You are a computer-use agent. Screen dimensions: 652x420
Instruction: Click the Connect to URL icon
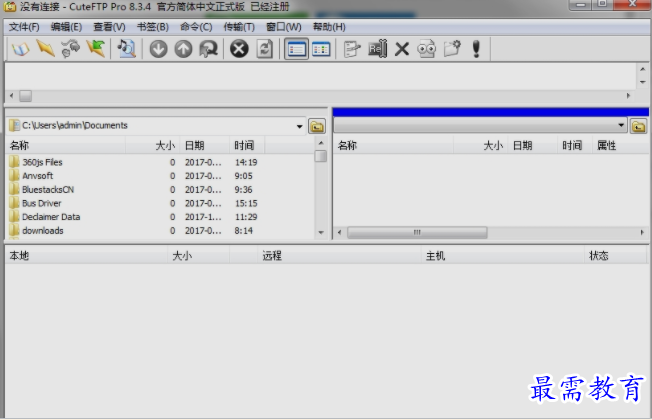click(96, 49)
